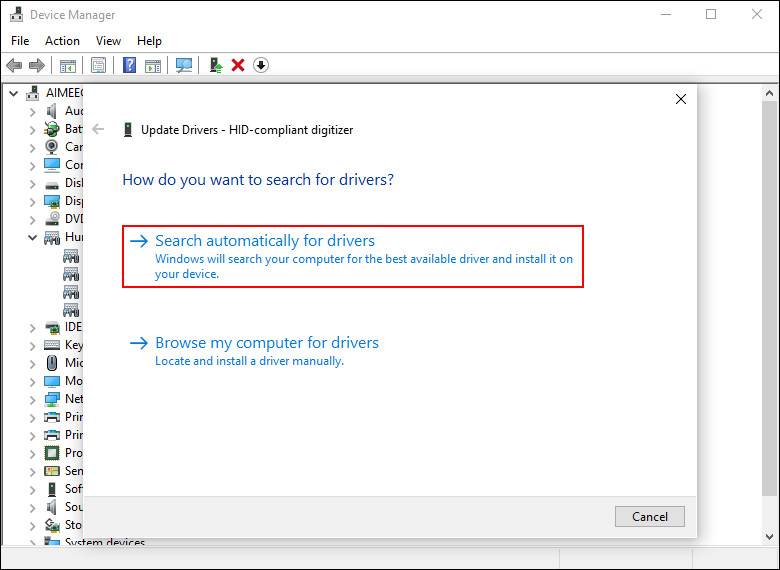Select the Keyboards icon in tree
The height and width of the screenshot is (570, 780).
click(x=52, y=345)
